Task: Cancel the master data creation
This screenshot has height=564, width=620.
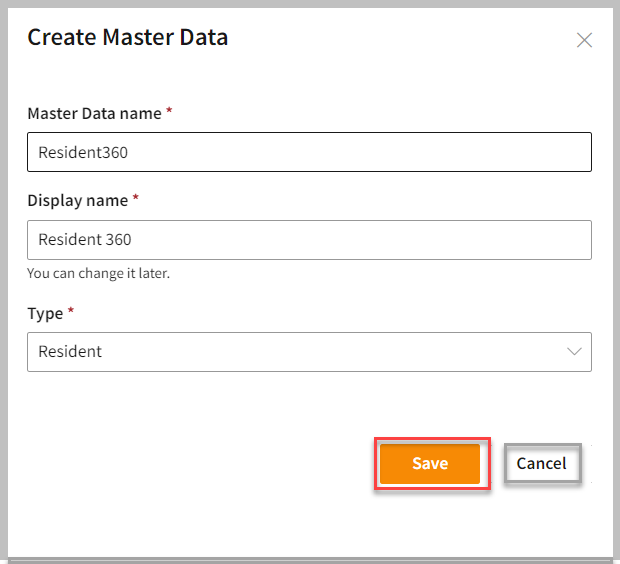Action: point(541,463)
